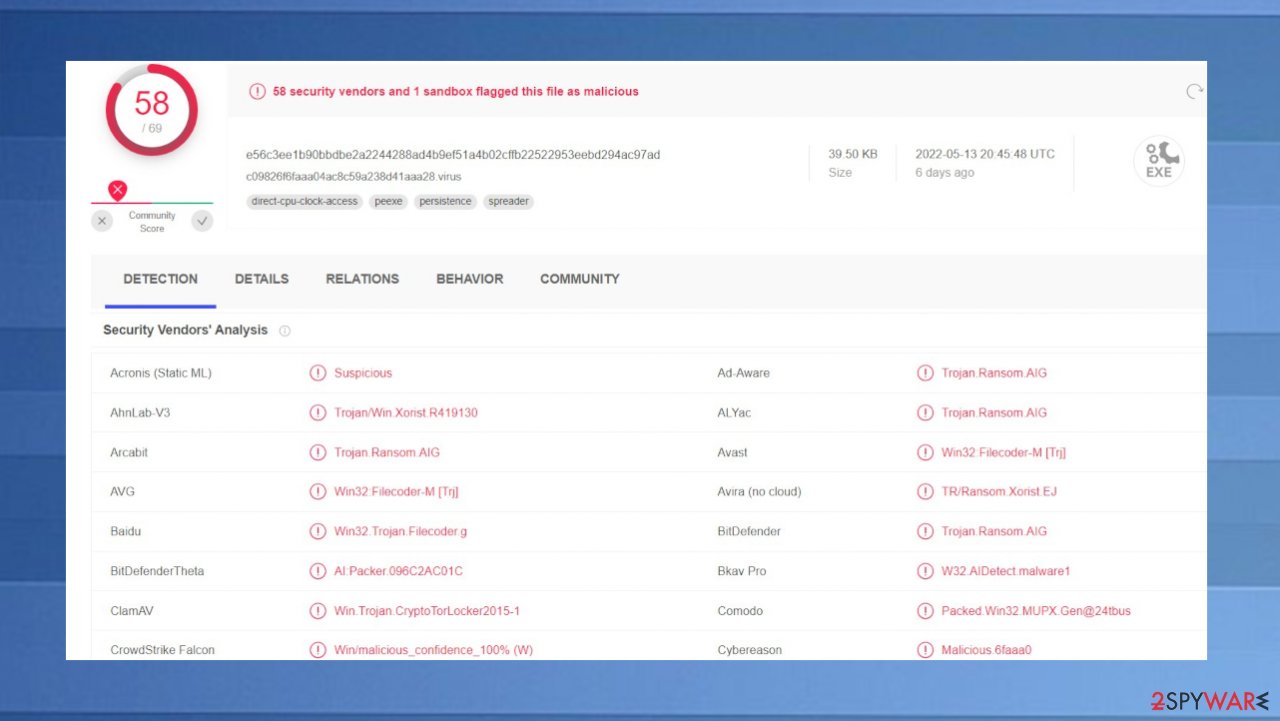Click the Acronis (Static ML) vendor name

click(x=161, y=373)
